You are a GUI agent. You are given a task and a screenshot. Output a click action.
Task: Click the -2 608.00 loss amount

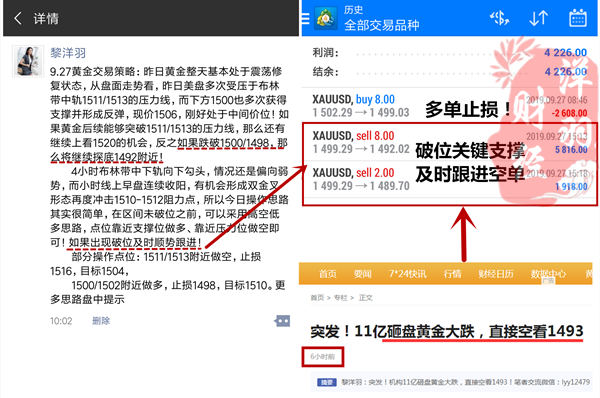click(x=569, y=113)
